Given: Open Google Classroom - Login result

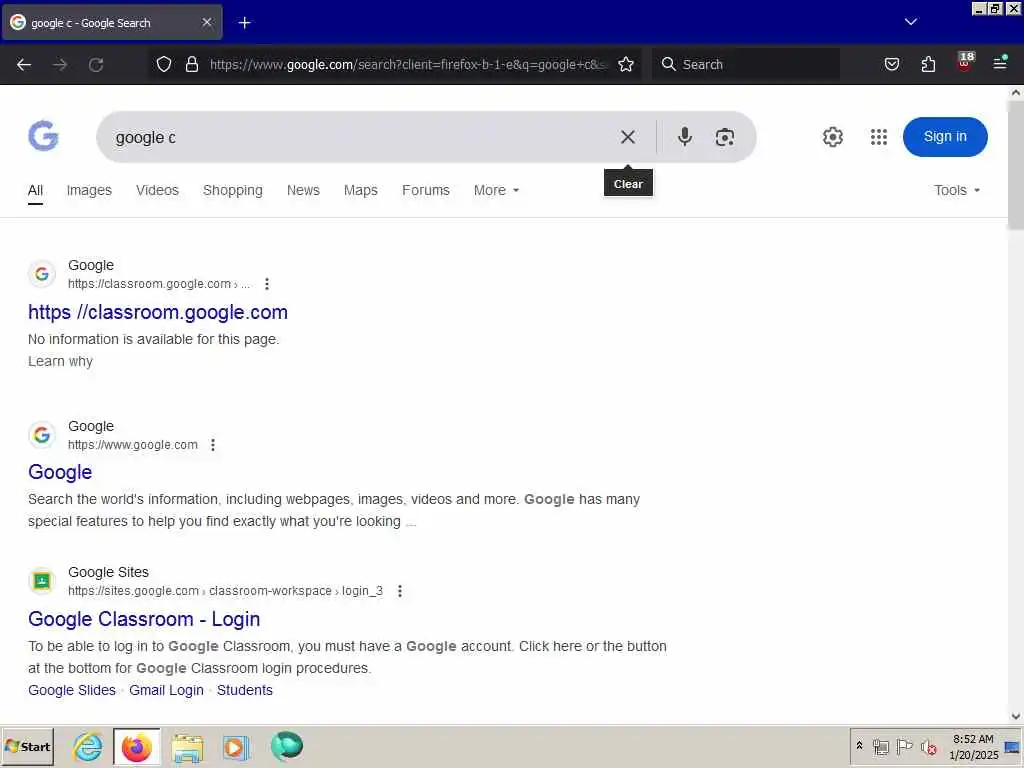Looking at the screenshot, I should click(x=144, y=619).
